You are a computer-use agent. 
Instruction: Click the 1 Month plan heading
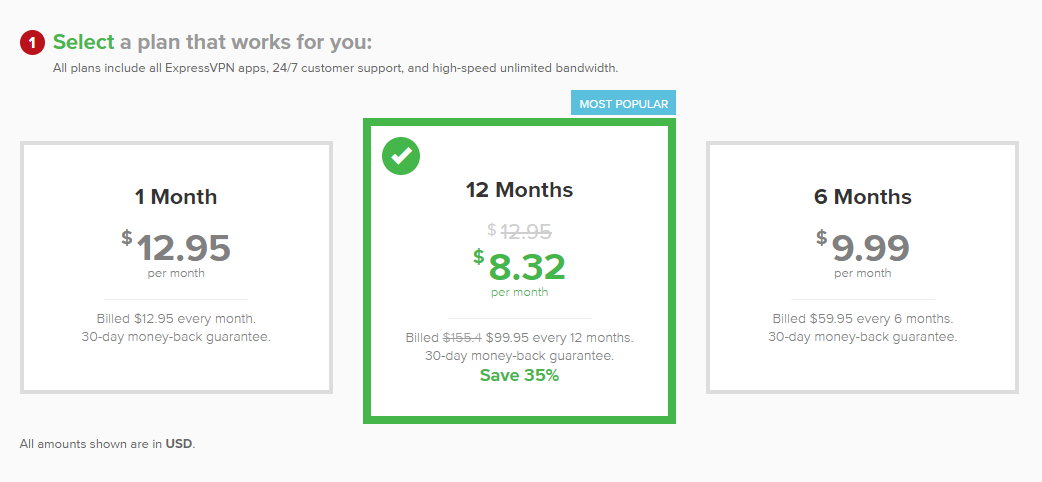176,197
